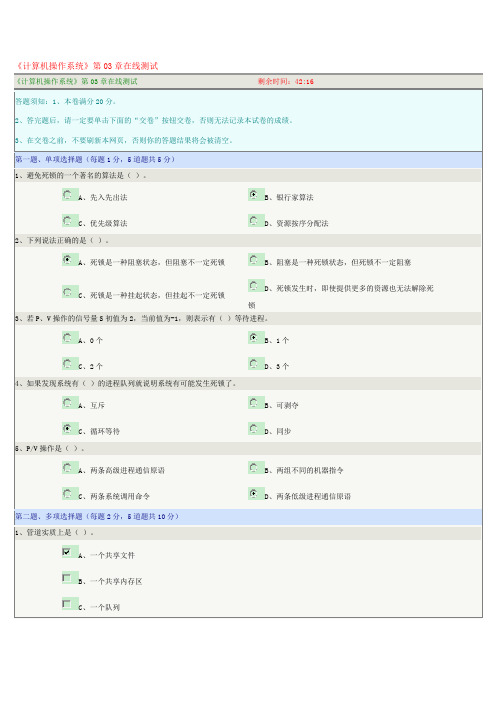Choose option C 优先级算法
The height and width of the screenshot is (702, 496).
point(68,221)
